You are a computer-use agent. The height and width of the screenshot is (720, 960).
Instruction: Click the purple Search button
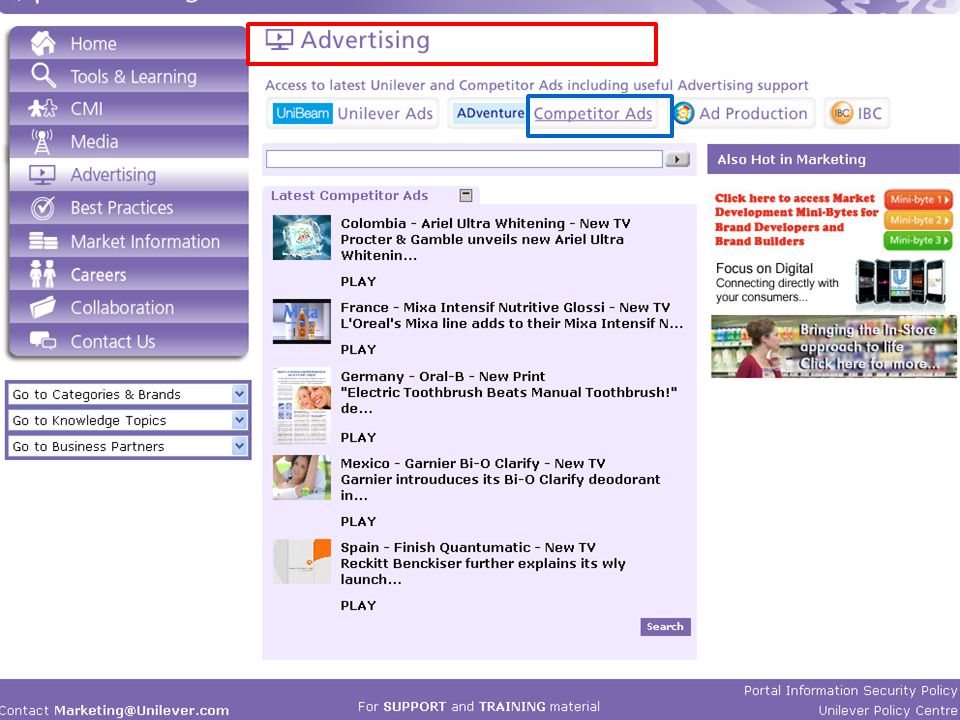pyautogui.click(x=666, y=626)
